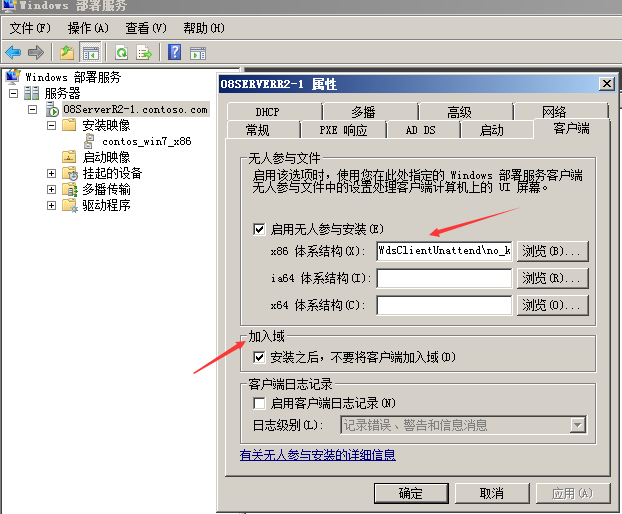
Task: Click the 安装映像 folder icon
Action: pos(69,125)
